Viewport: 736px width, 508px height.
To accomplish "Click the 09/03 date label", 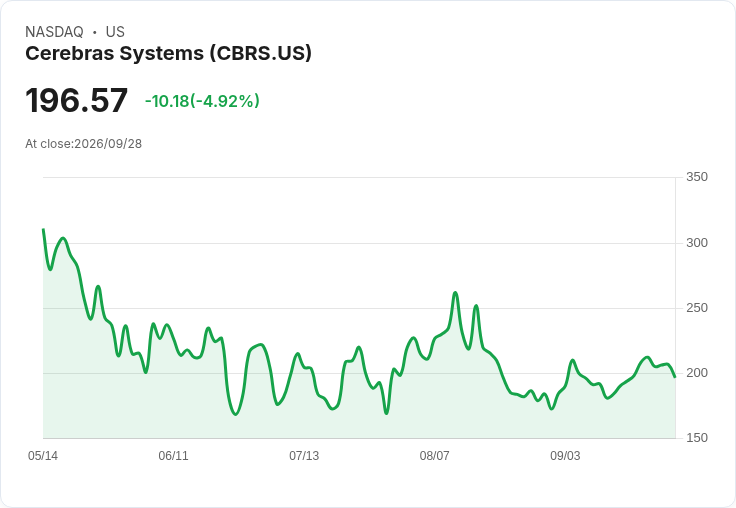I will (x=565, y=456).
